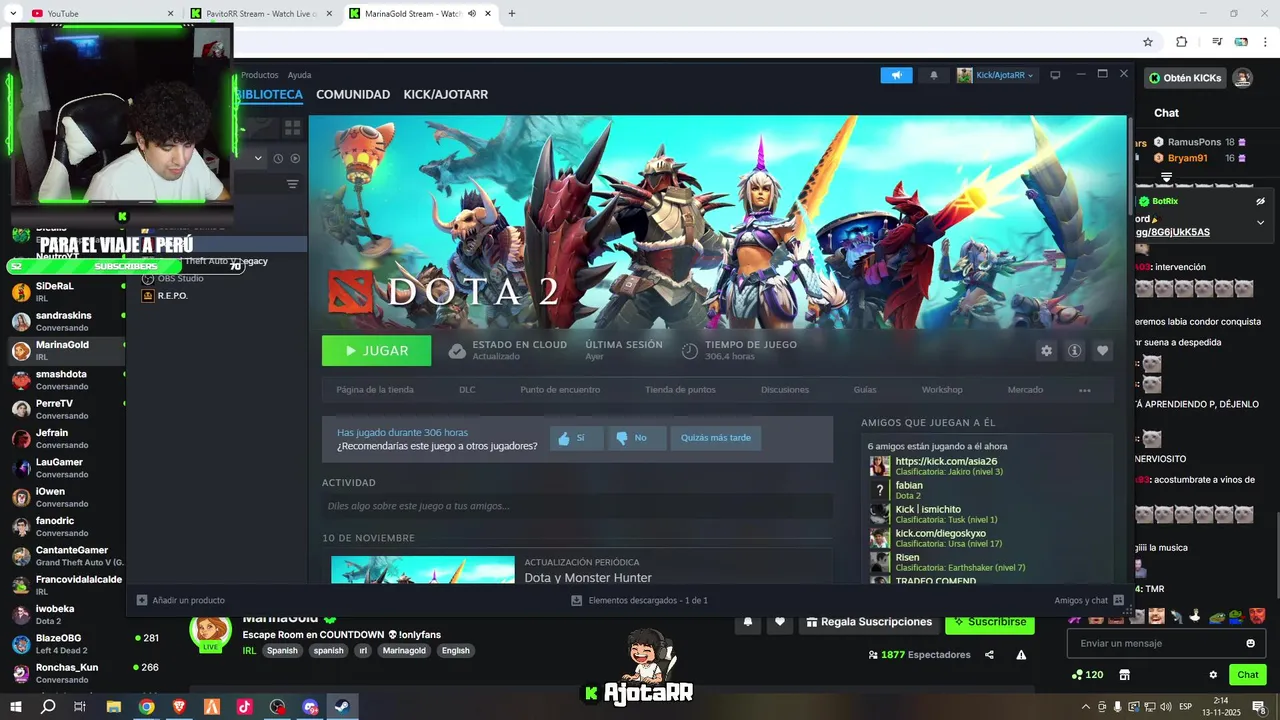Click the Obtén KICKs button
Screen dimensions: 1280x720
[1185, 78]
